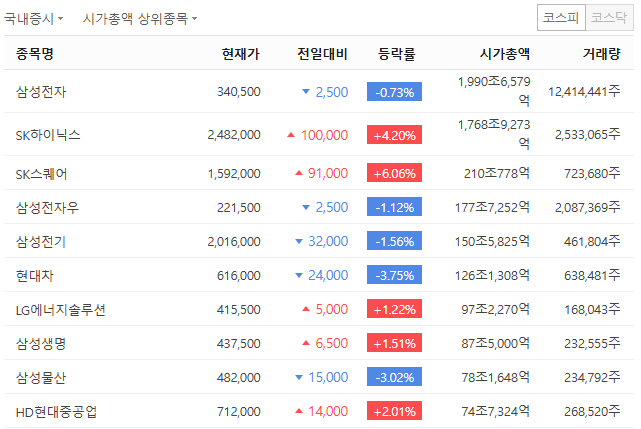Click the market cap 97조2,270억
Viewport: 641px width, 429px height.
click(x=496, y=309)
